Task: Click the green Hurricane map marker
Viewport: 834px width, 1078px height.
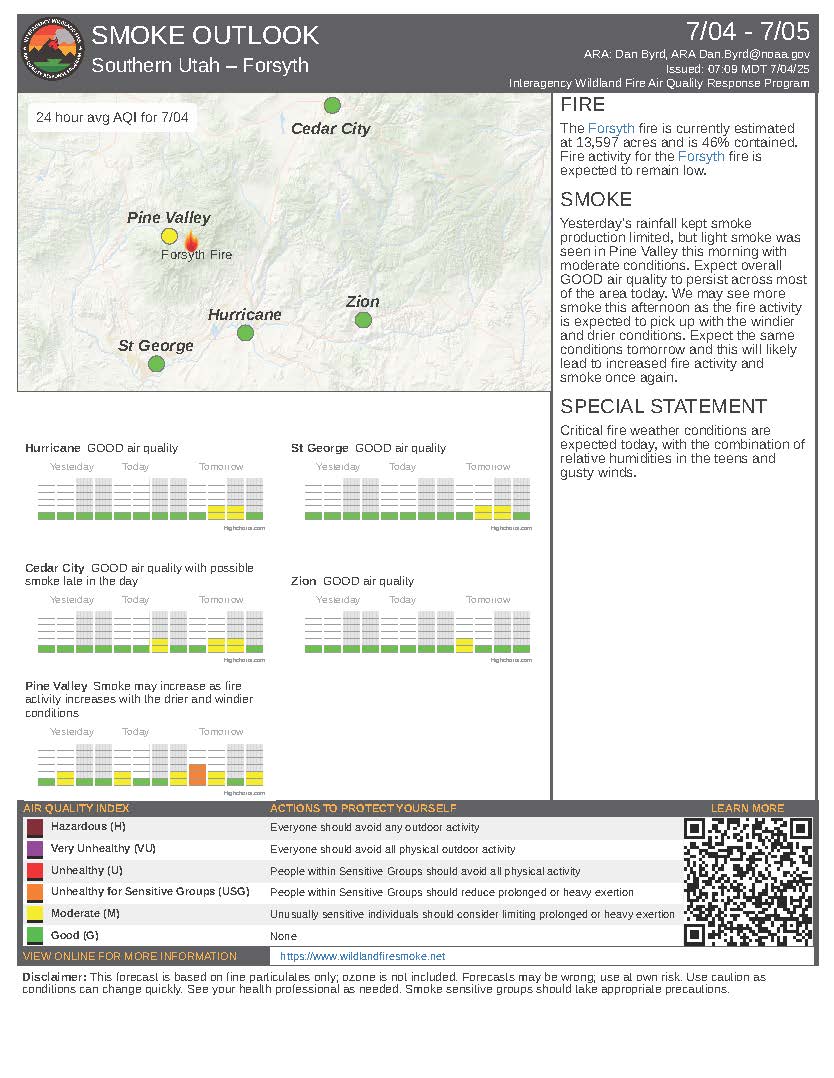Action: pyautogui.click(x=245, y=333)
